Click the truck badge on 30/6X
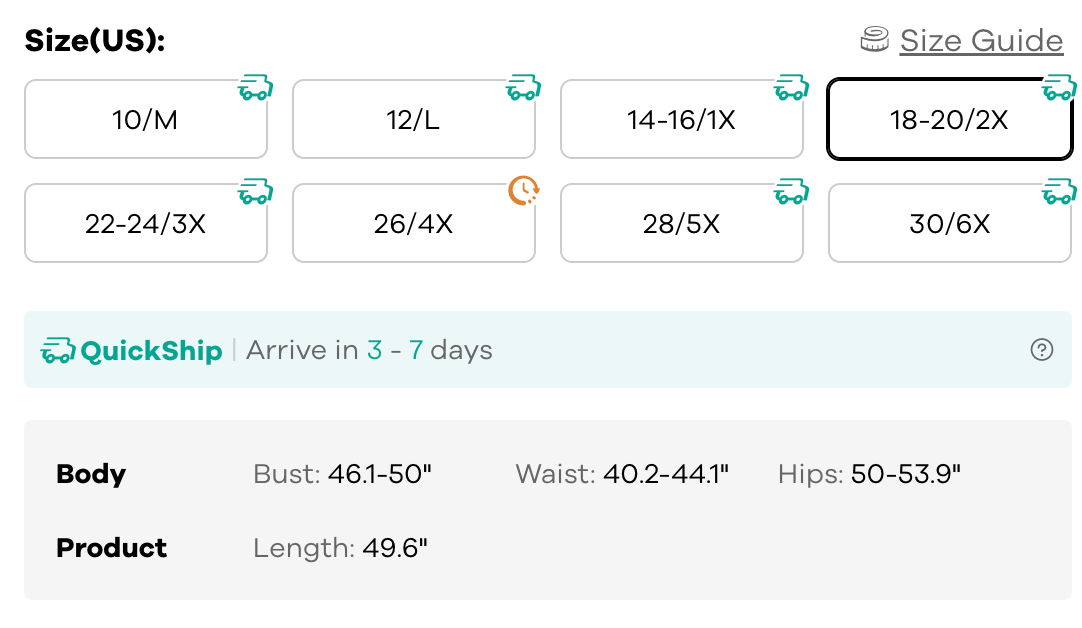The height and width of the screenshot is (628, 1082). [1059, 191]
